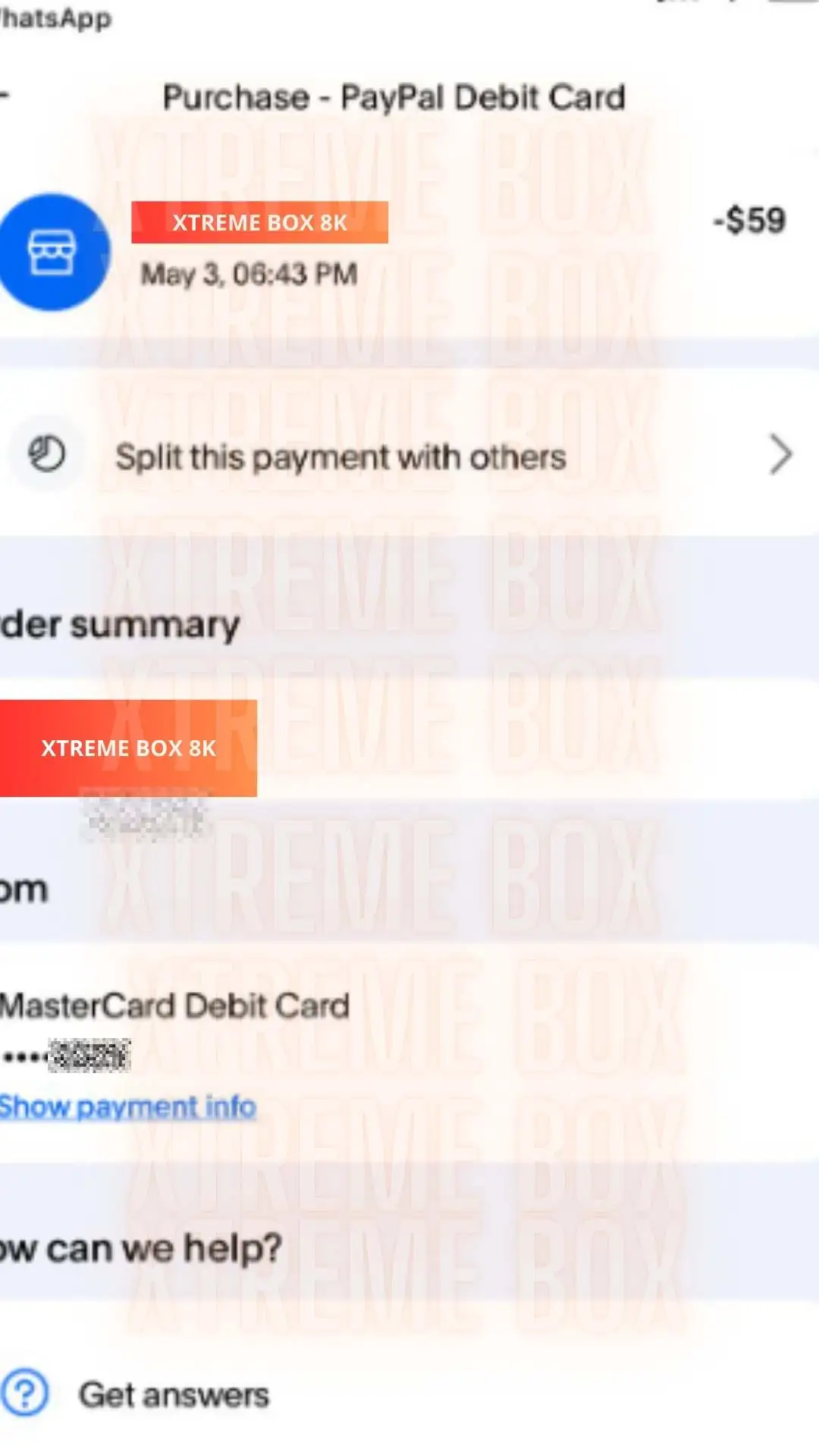Select the 'MasterCard Debit Card' payment method
The height and width of the screenshot is (1456, 819).
(175, 1006)
